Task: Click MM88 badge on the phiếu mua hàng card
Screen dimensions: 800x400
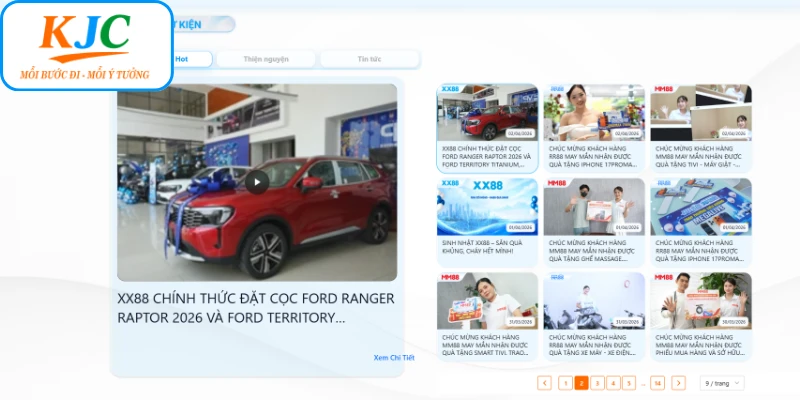Action: 663,277
